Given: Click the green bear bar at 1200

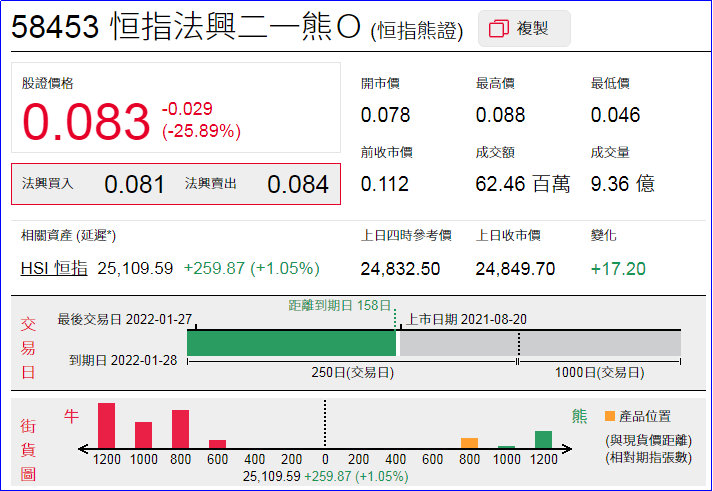Looking at the screenshot, I should [x=543, y=440].
